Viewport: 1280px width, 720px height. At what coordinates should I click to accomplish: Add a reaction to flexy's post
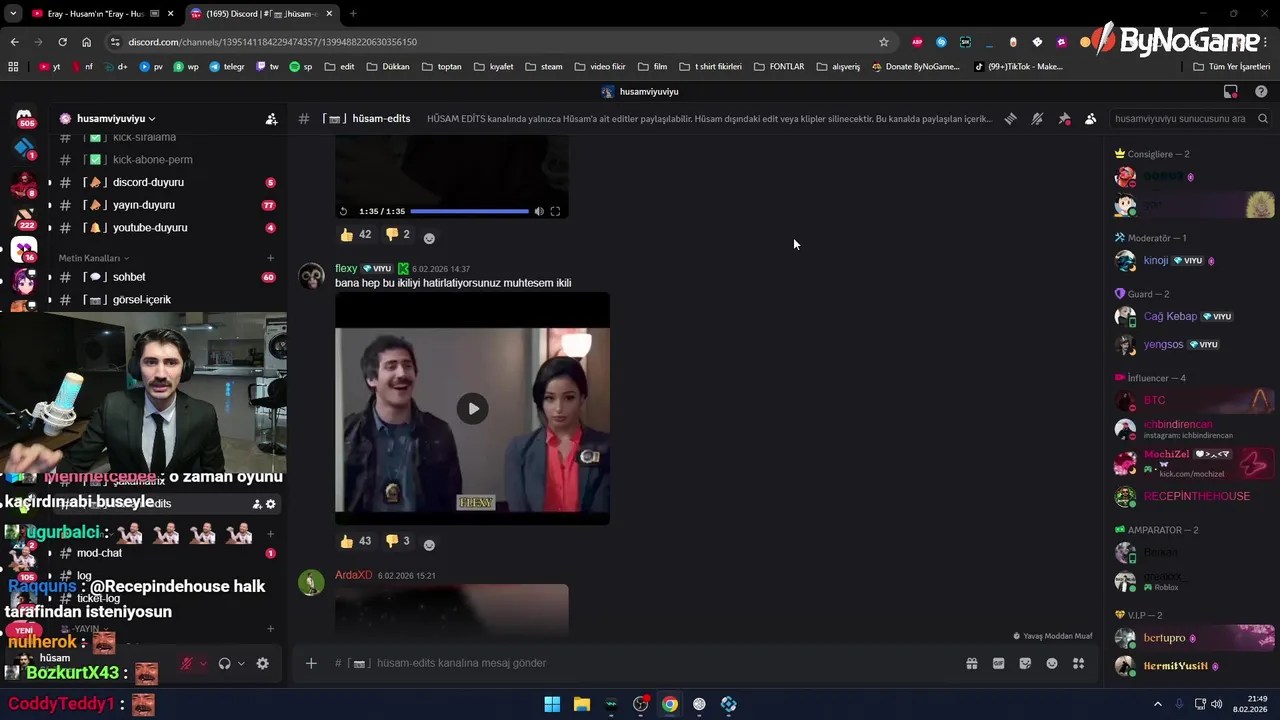click(x=429, y=544)
